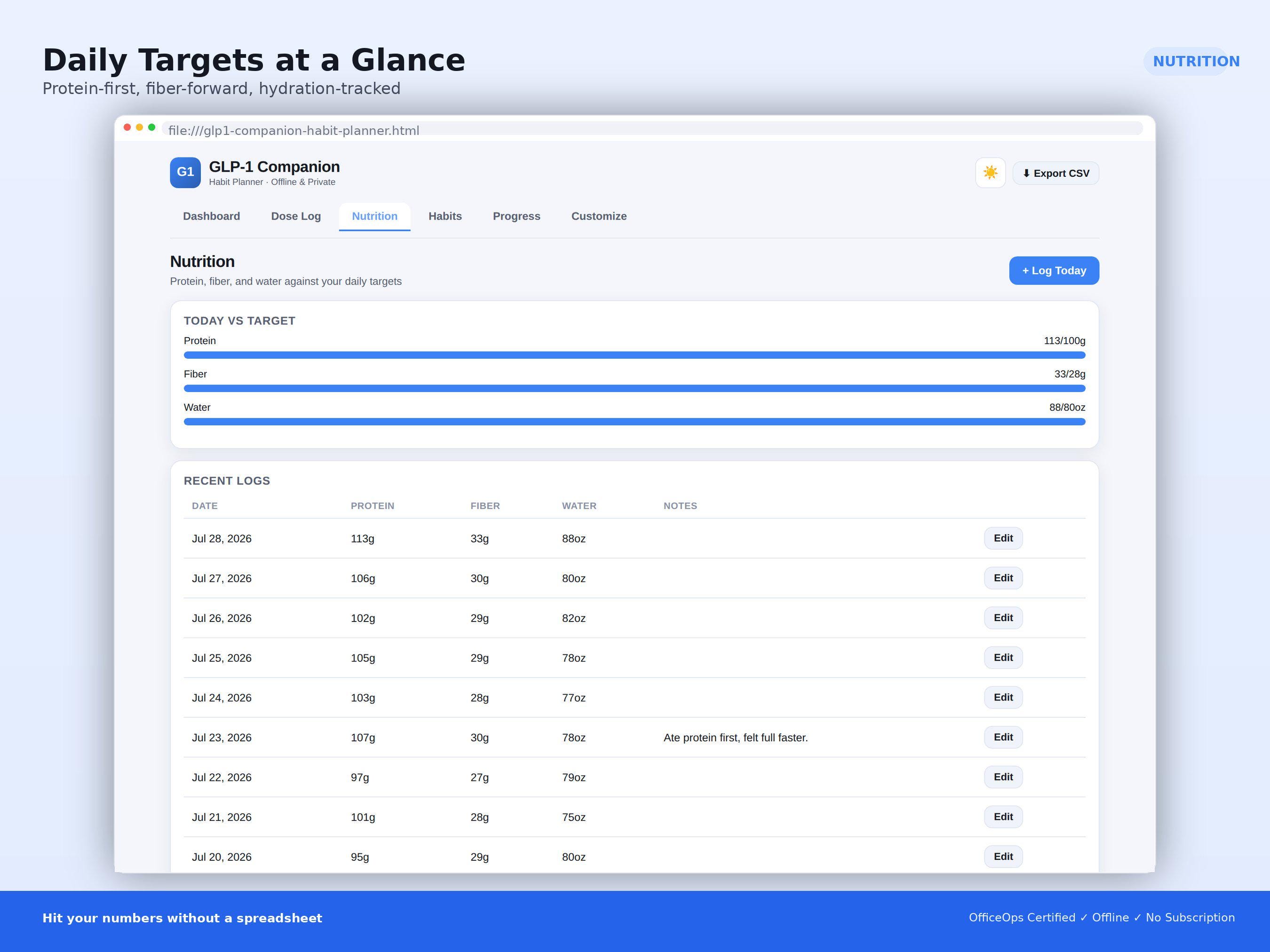Screen dimensions: 1270x952
Task: Edit the Jul 27, 2026 log
Action: tap(1003, 578)
